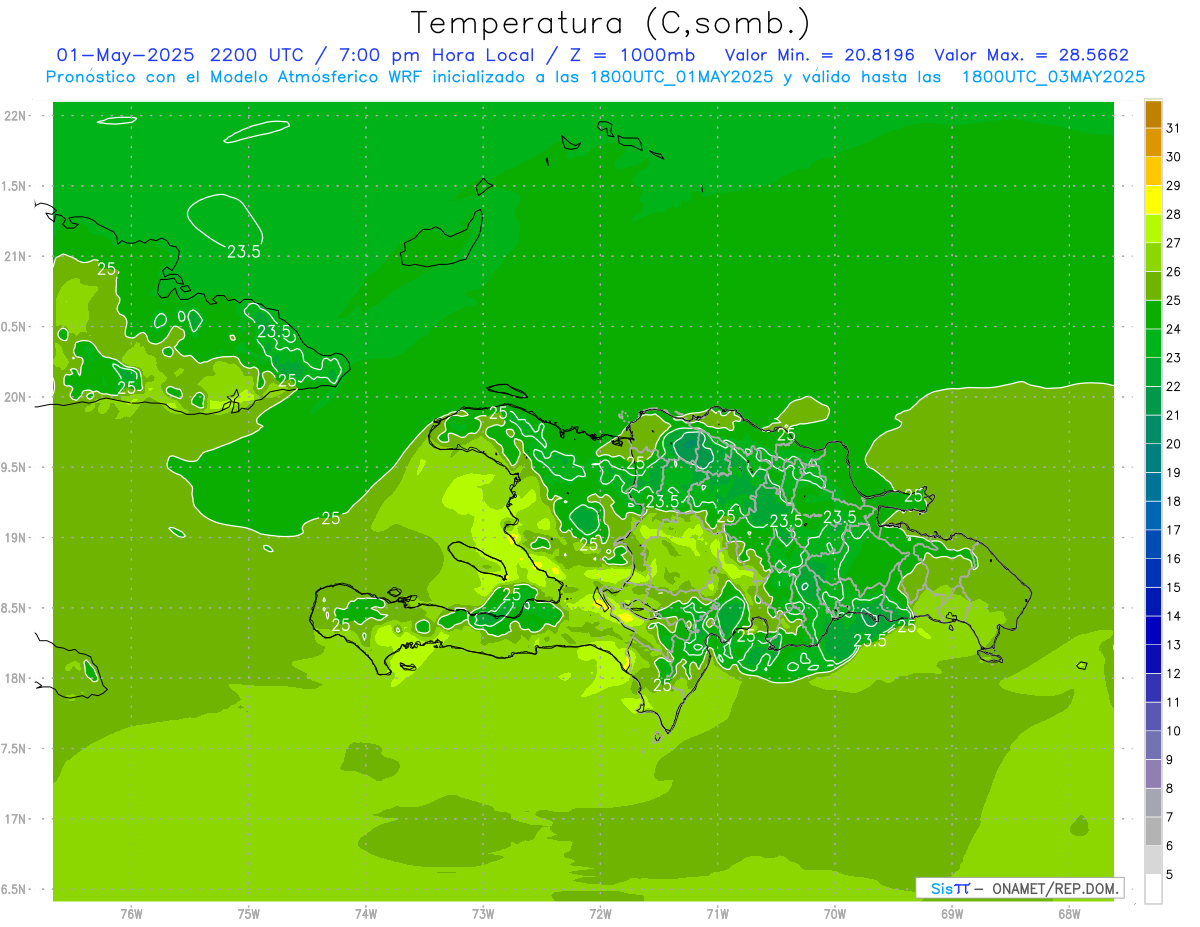Click the 'Valor Max. = 28.5662' text
This screenshot has width=1200, height=927.
[x=1032, y=55]
